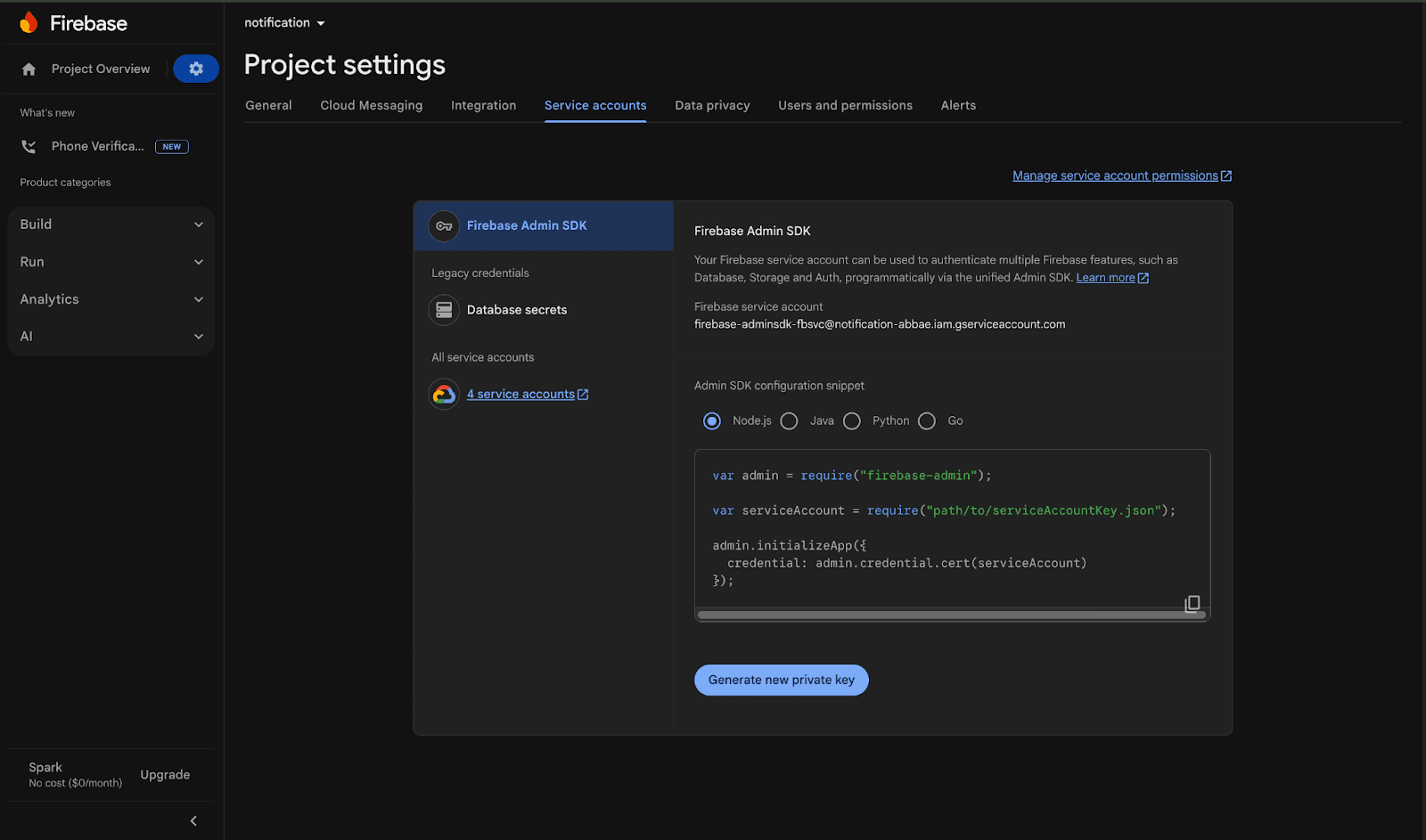Click the Admin SDK configuration snippet label
The image size is (1426, 840).
coord(779,386)
